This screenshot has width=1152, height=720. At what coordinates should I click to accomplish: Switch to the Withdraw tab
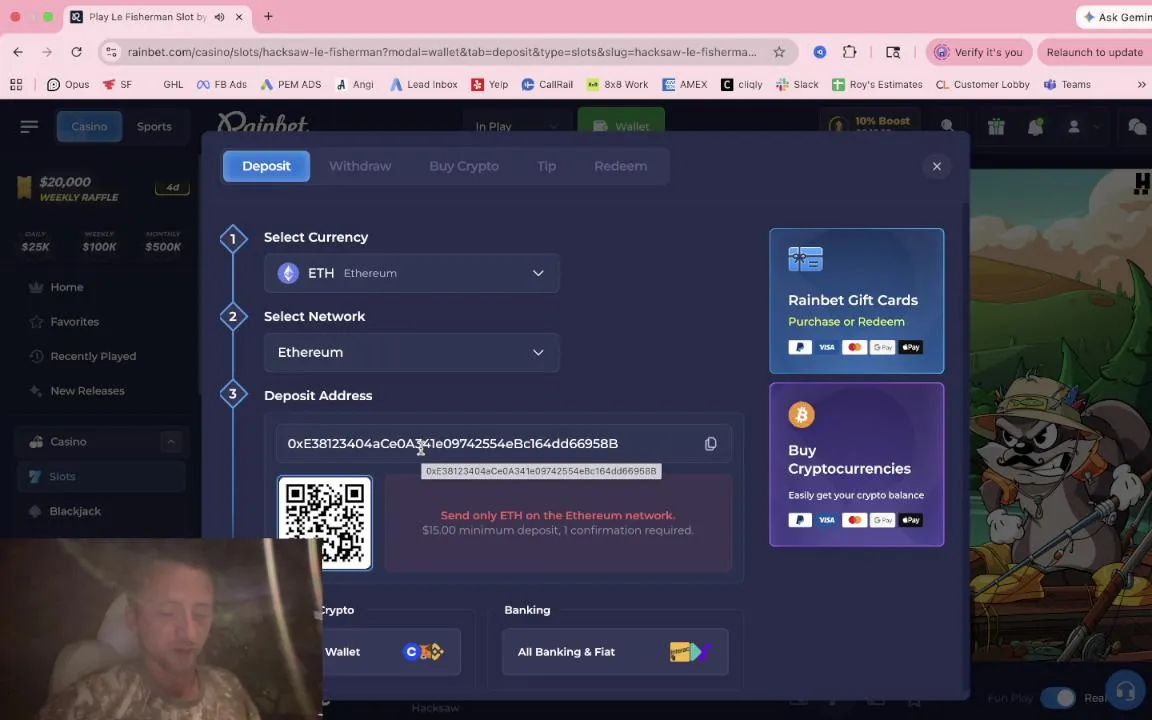tap(360, 166)
